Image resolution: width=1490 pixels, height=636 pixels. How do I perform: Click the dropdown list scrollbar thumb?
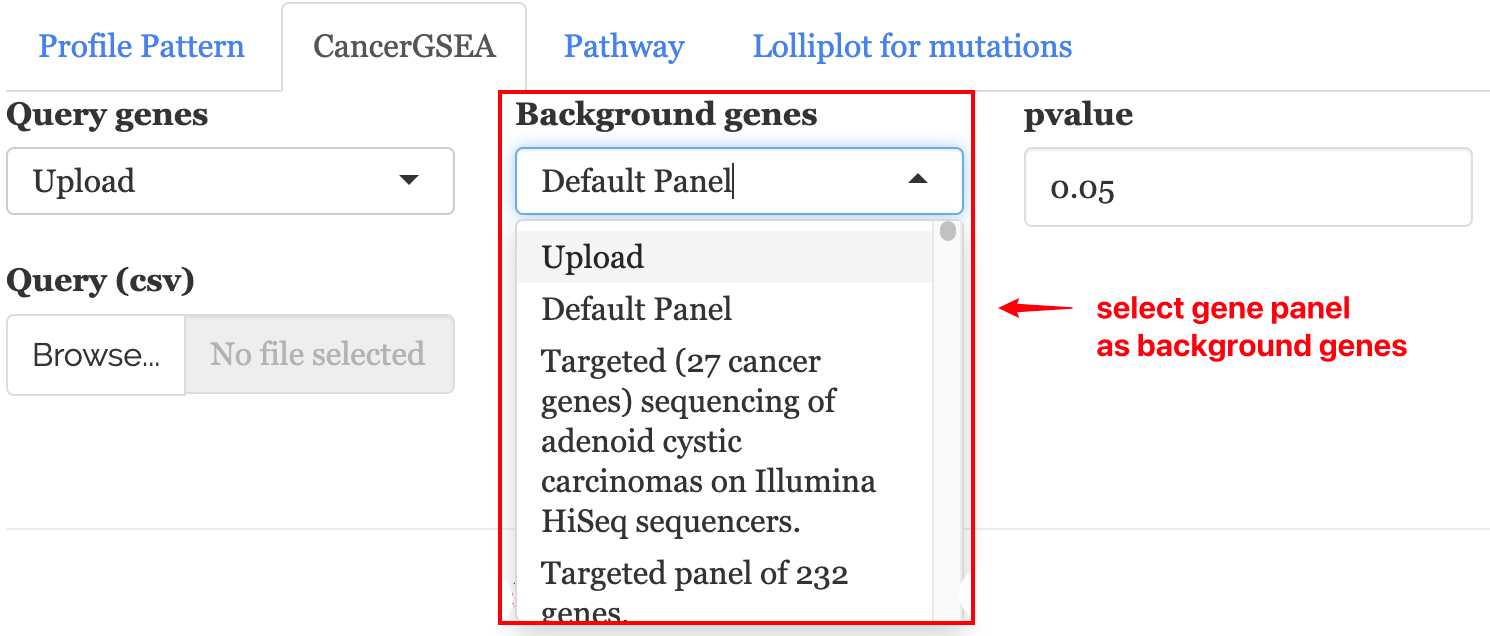(x=948, y=232)
